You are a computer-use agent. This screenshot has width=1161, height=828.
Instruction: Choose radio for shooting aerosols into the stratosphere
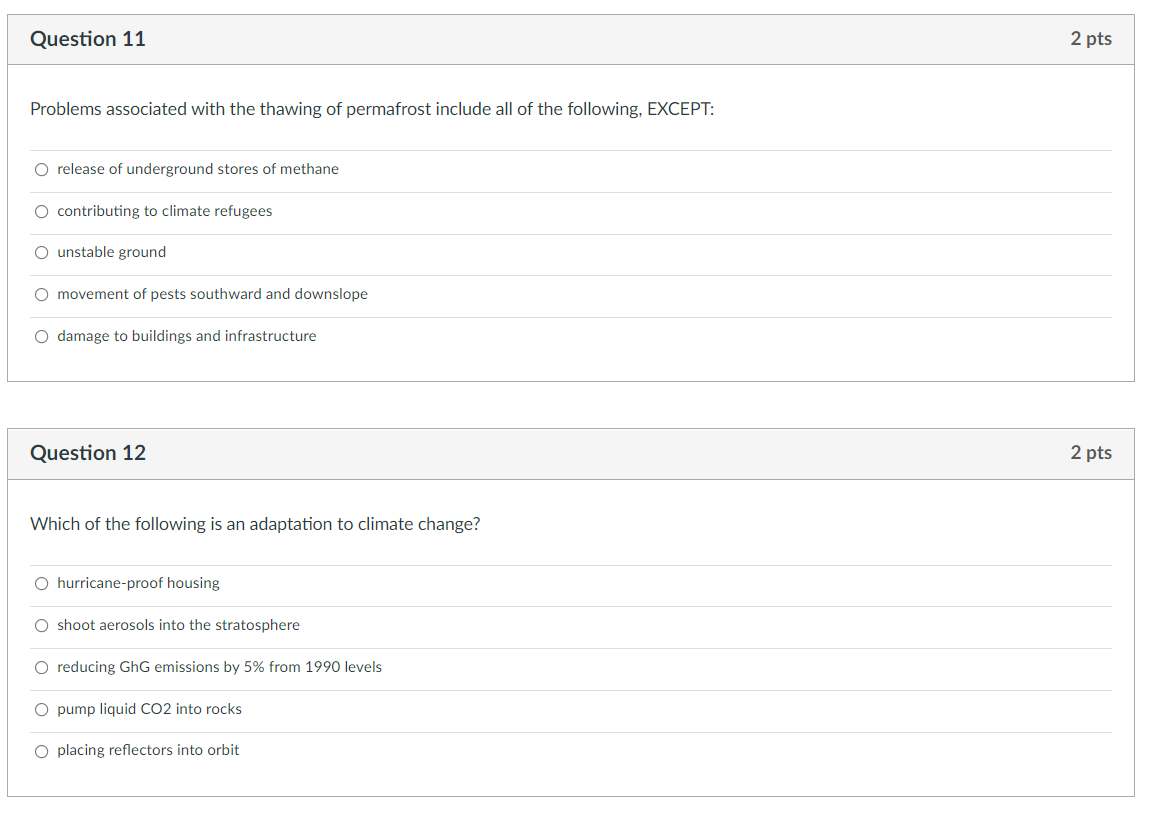pyautogui.click(x=41, y=626)
